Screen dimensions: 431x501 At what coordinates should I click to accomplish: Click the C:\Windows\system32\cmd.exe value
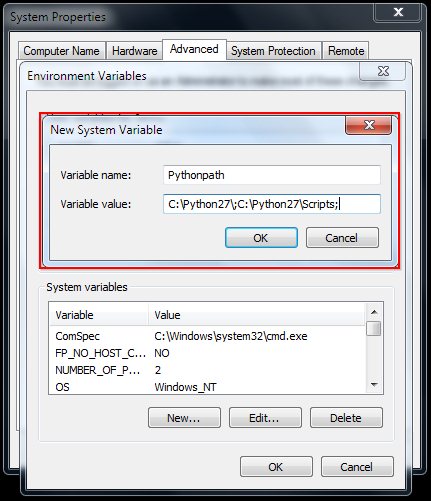click(231, 336)
